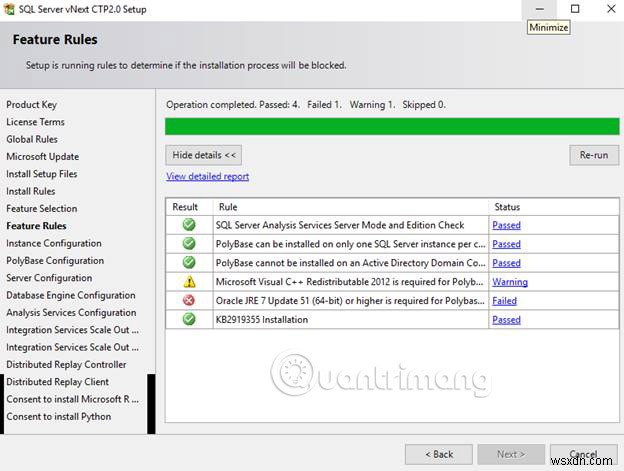Select the bold Feature Rules step in sidebar
Screen dimensions: 624x471
coord(36,226)
